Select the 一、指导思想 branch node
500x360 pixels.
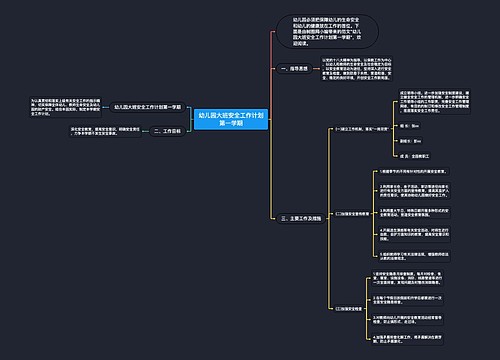(294, 69)
